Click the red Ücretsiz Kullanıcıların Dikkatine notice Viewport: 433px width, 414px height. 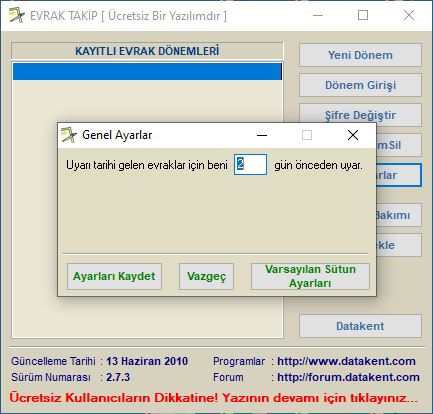tap(214, 397)
